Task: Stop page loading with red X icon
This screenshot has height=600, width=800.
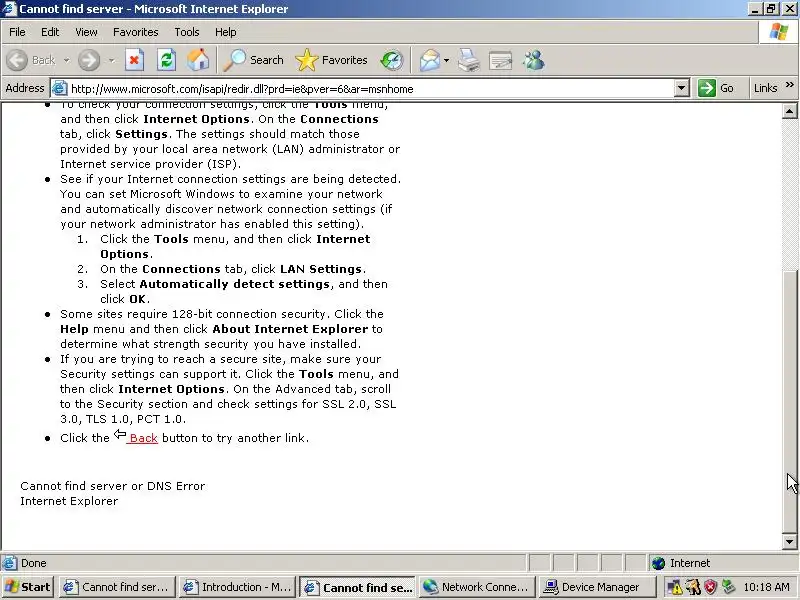Action: coord(134,60)
